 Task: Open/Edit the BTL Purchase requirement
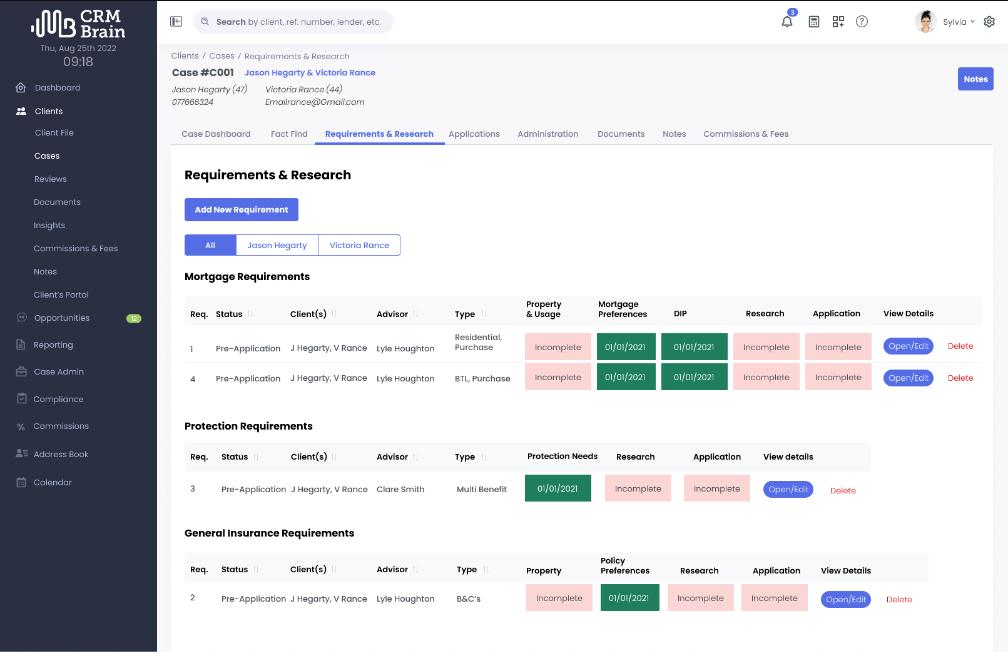point(908,378)
